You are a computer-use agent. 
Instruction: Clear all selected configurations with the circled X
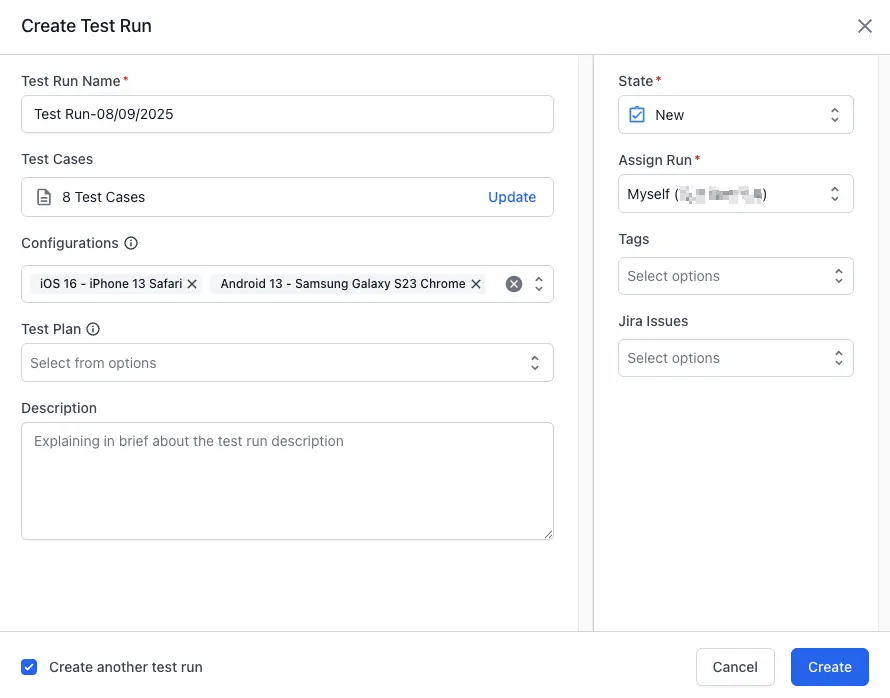click(x=513, y=283)
